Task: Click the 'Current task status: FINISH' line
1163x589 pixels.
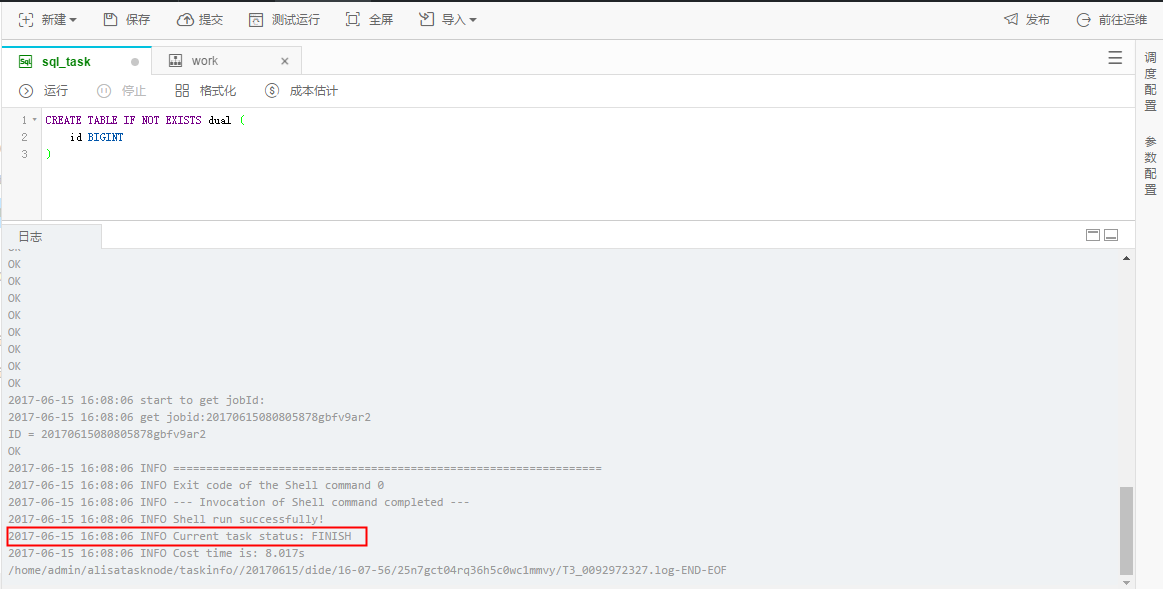Action: click(179, 536)
